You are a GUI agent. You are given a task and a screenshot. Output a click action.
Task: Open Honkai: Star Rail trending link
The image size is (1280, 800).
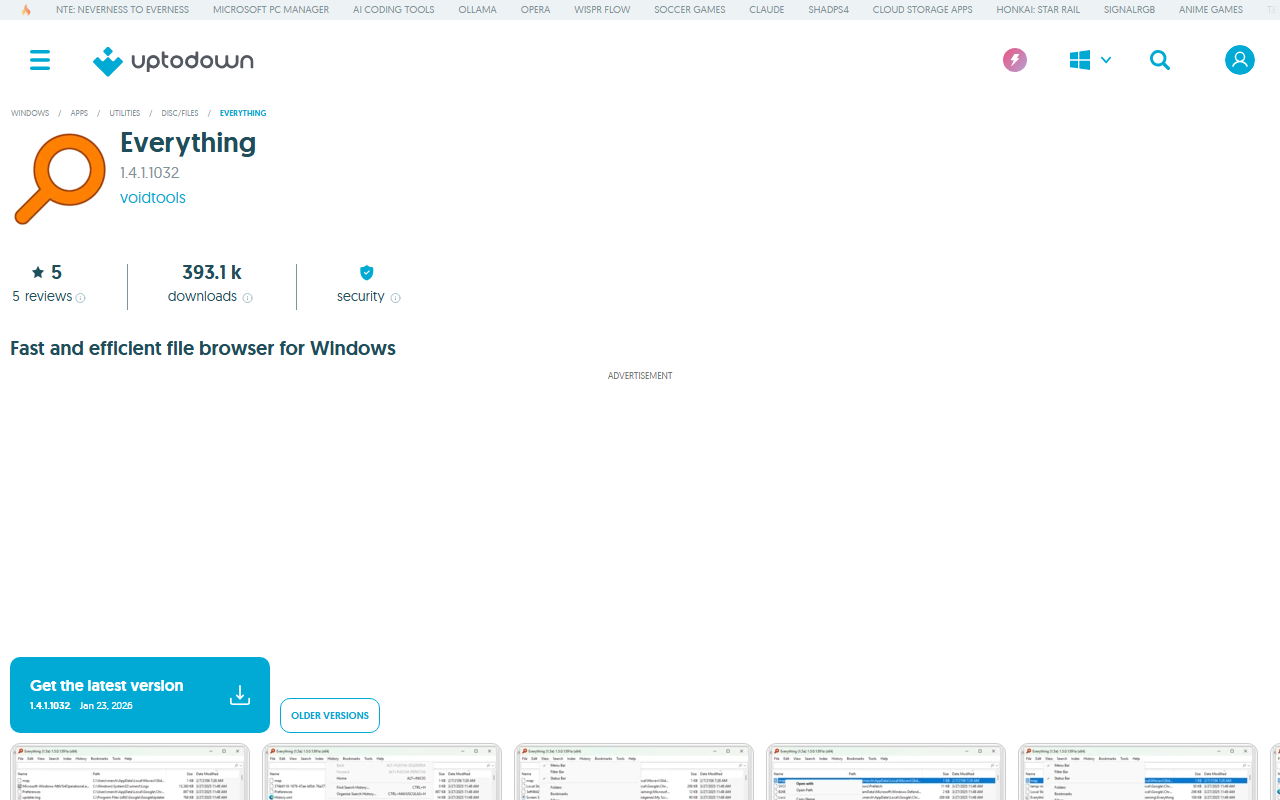click(x=1038, y=10)
